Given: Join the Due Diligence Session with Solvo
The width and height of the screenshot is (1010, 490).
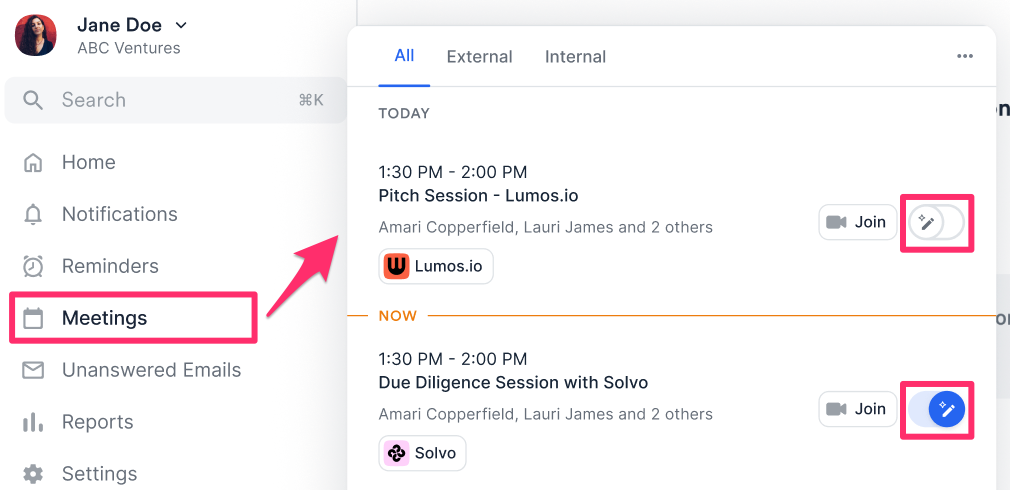Looking at the screenshot, I should pos(857,408).
